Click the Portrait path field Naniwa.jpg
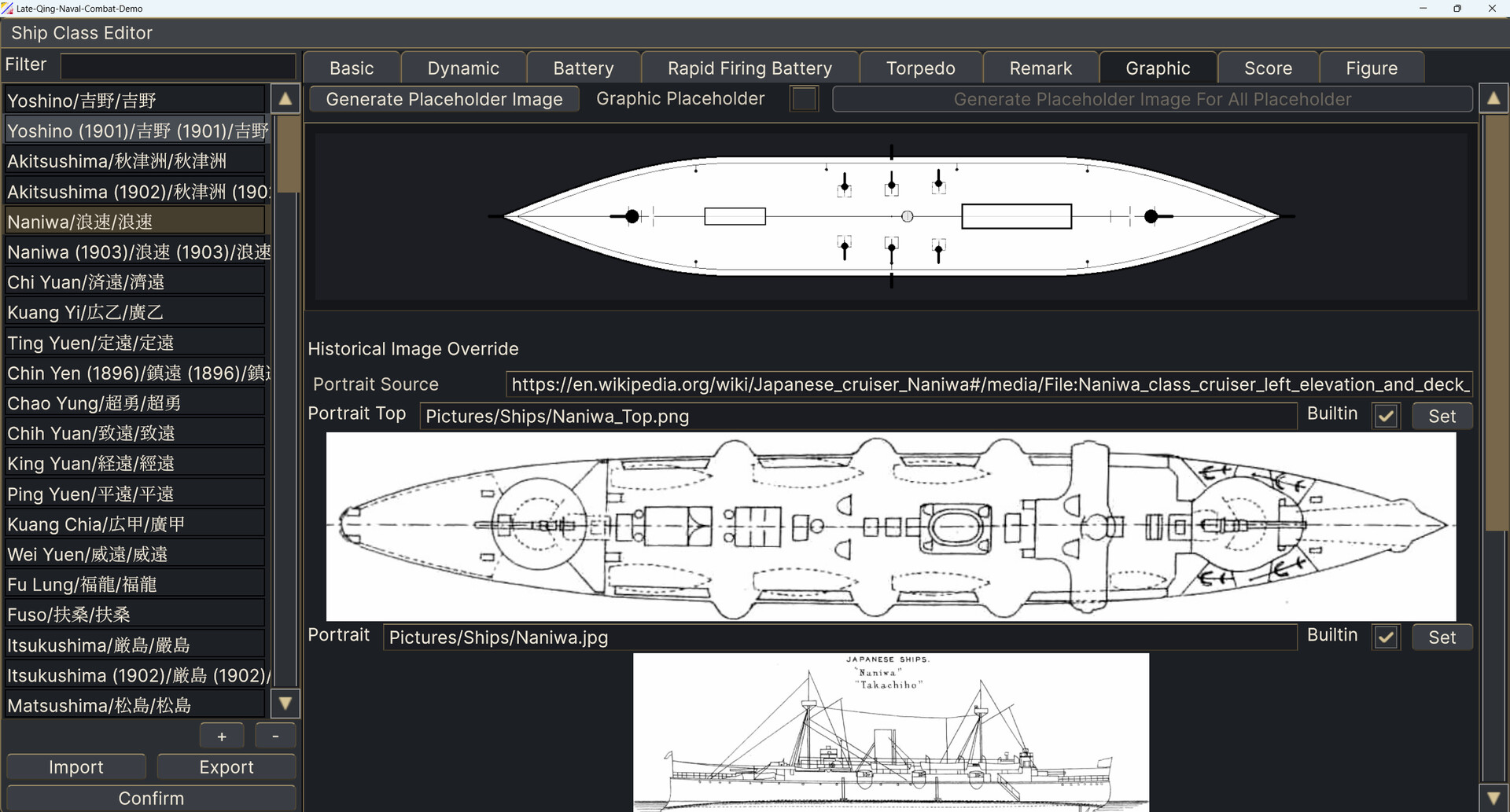Viewport: 1510px width, 812px height. click(840, 637)
